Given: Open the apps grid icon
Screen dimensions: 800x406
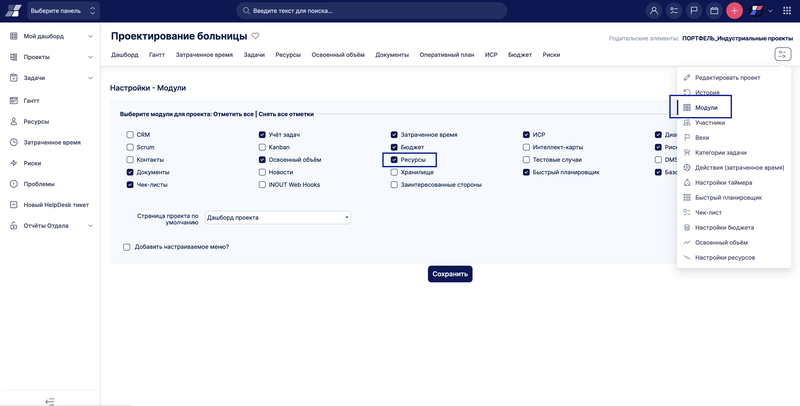Looking at the screenshot, I should pos(786,11).
